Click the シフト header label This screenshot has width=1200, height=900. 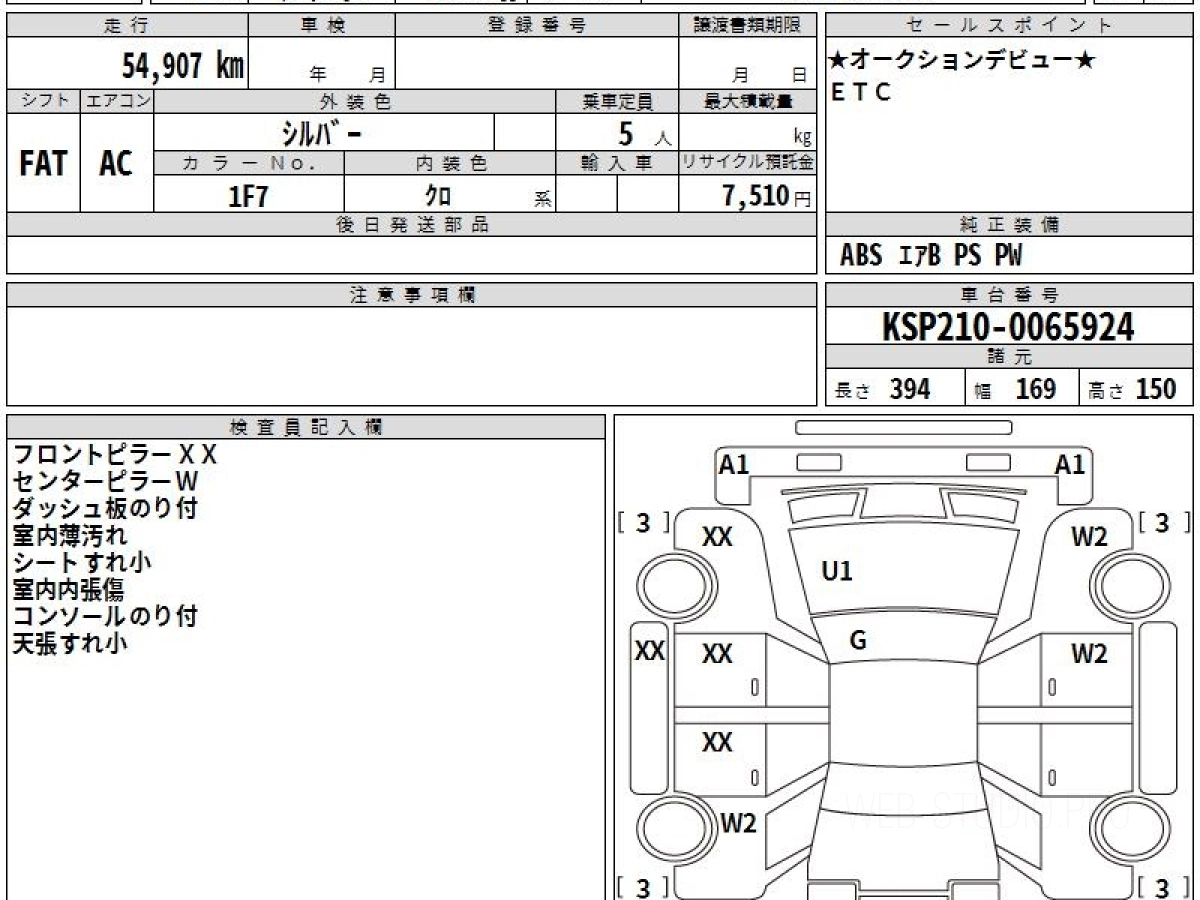click(44, 101)
